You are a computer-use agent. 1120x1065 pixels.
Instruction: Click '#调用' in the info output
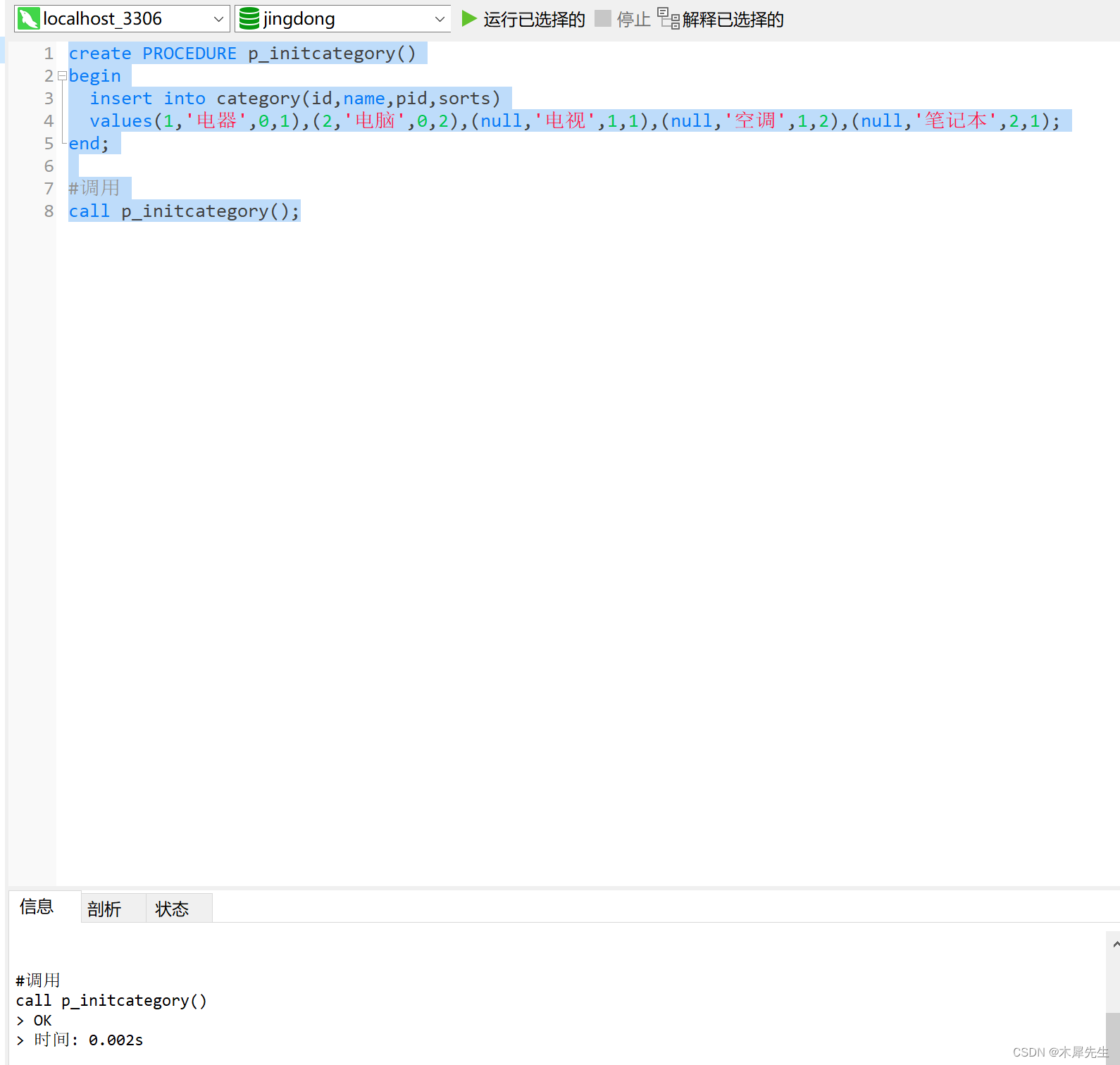pyautogui.click(x=38, y=980)
